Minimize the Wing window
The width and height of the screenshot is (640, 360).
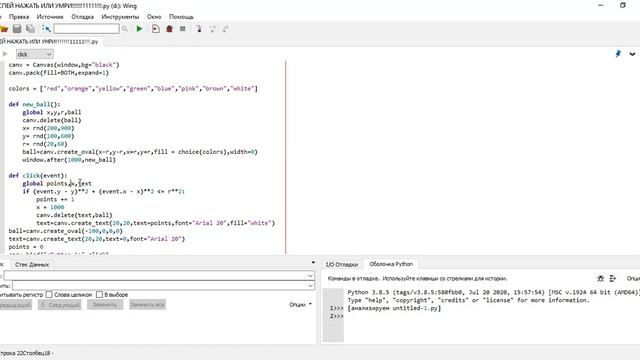601,5
